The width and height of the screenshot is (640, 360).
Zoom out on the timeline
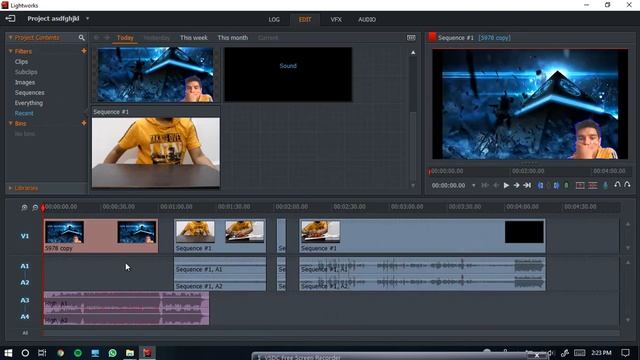tap(35, 207)
